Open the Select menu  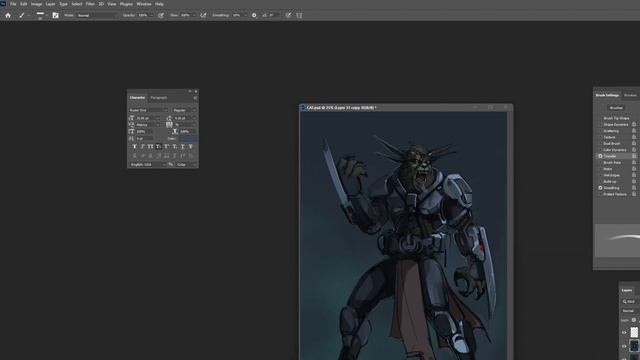tap(77, 4)
